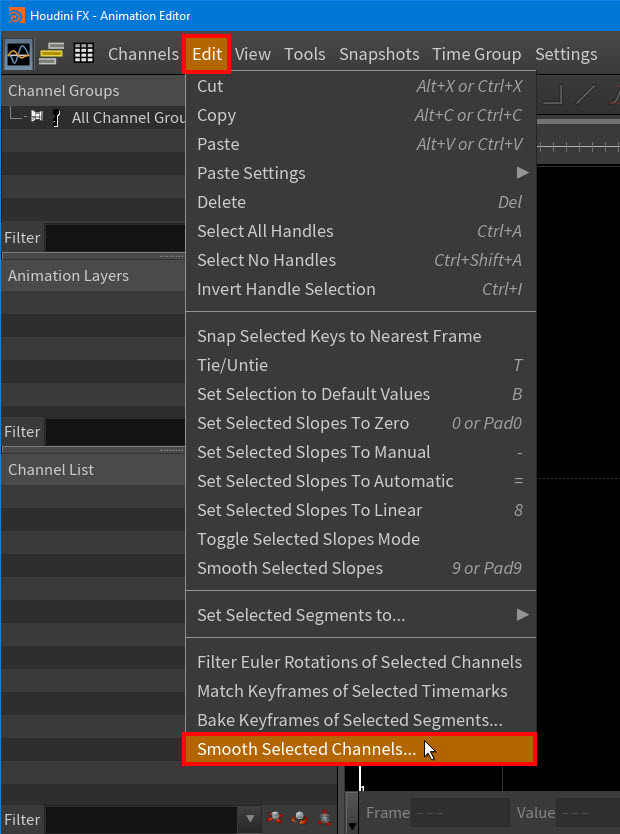This screenshot has width=620, height=834.
Task: Switch to the Dopesheet view icon
Action: (x=52, y=54)
